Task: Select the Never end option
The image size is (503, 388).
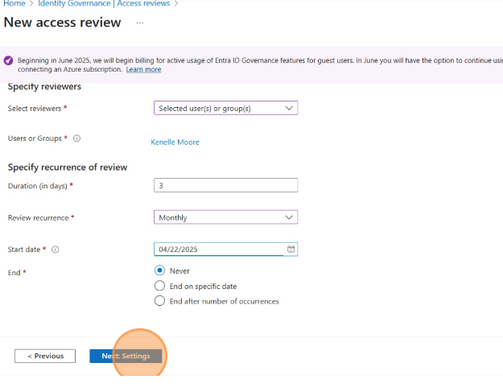Action: point(160,270)
